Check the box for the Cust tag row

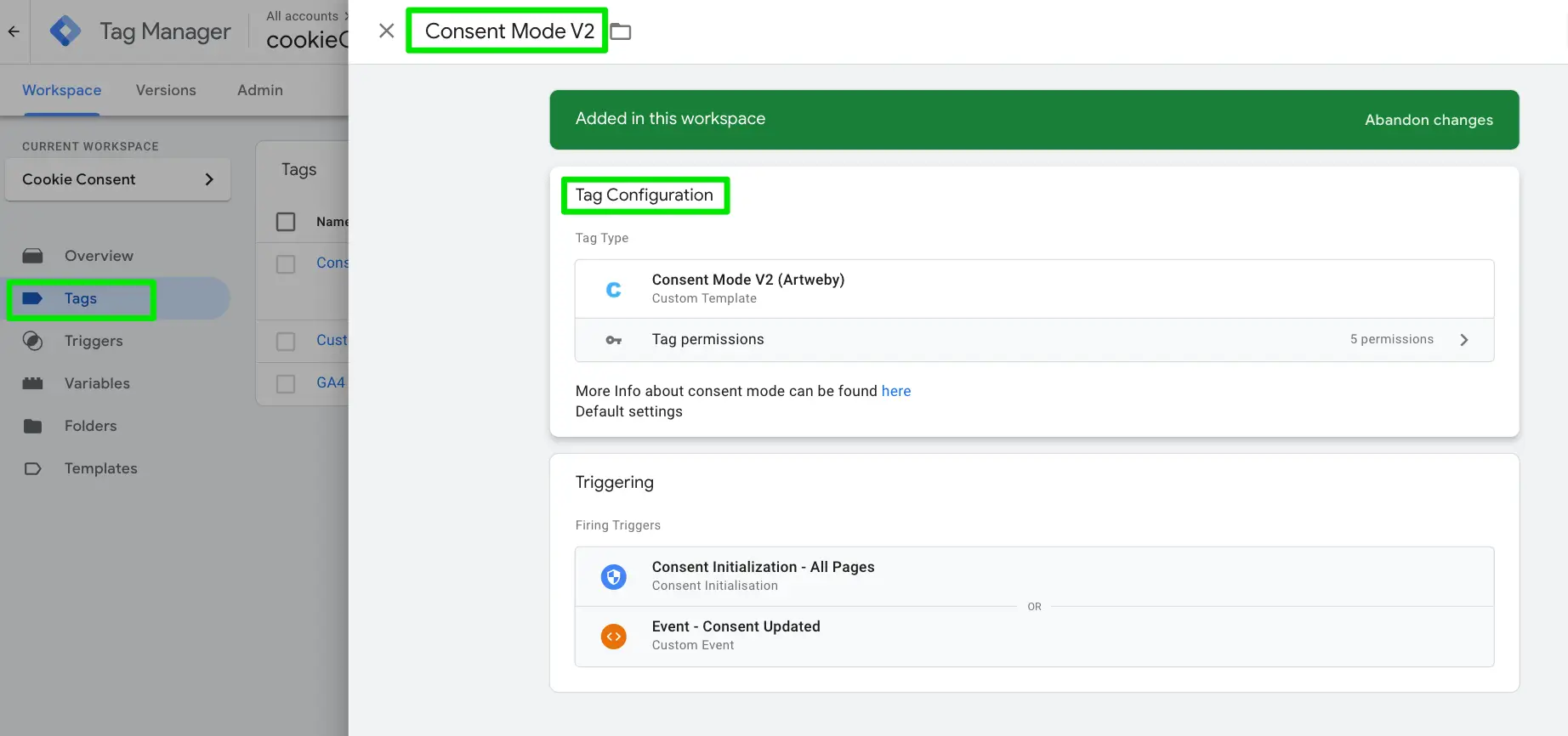coord(286,341)
